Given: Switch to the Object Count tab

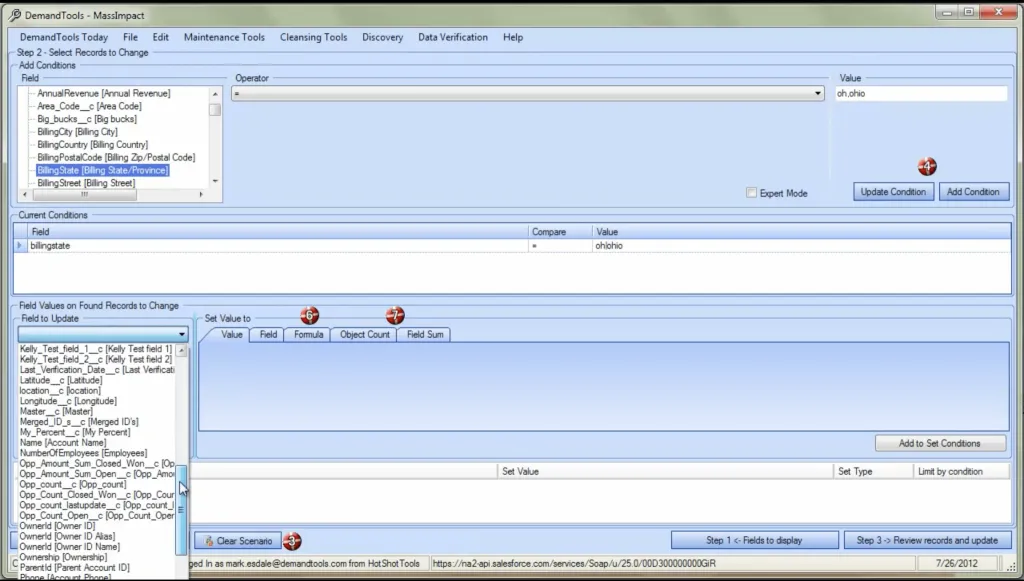Looking at the screenshot, I should coord(364,334).
